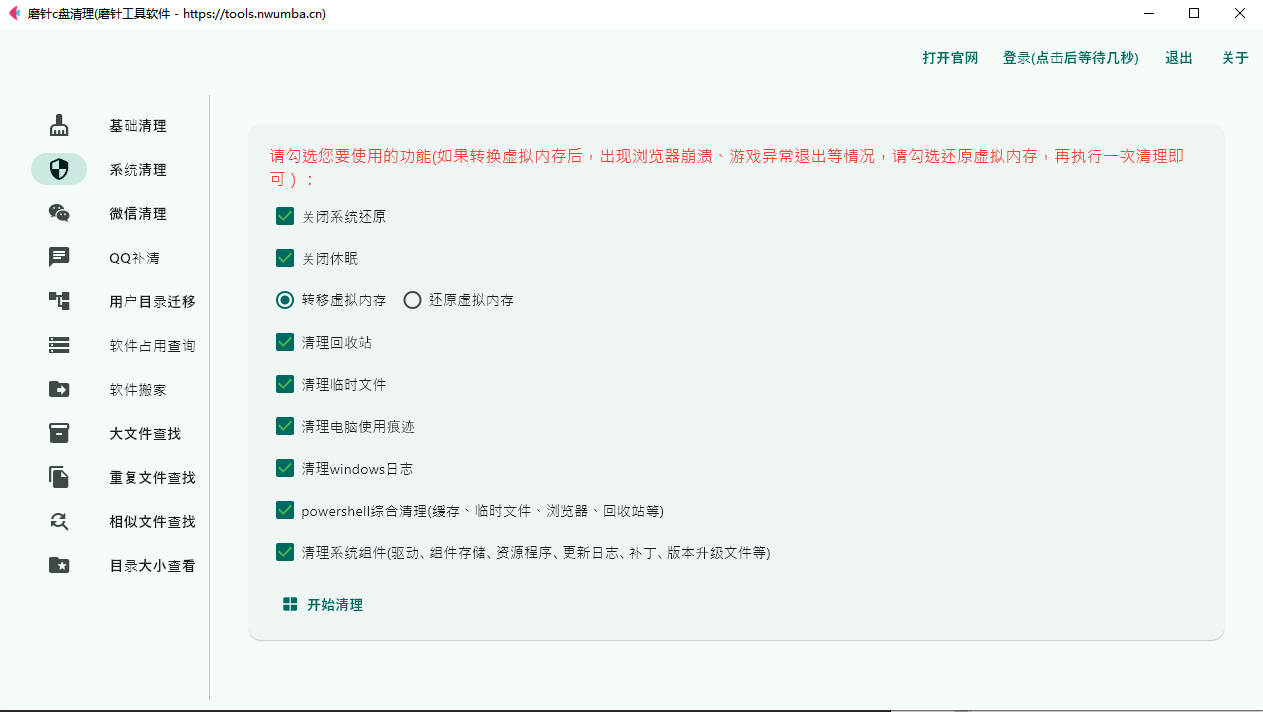Screen dimensions: 1263x712
Task: Disable the 清理回收站 option
Action: 284,342
